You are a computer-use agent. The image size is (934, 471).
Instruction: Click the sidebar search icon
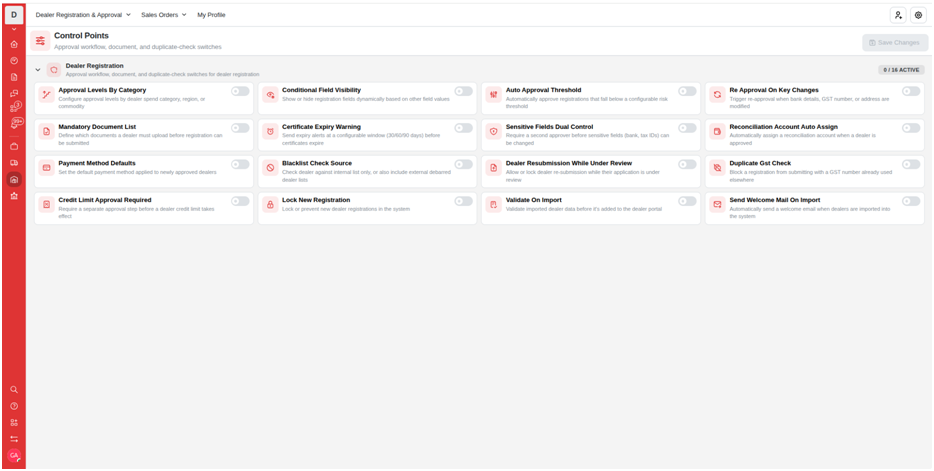coord(14,389)
